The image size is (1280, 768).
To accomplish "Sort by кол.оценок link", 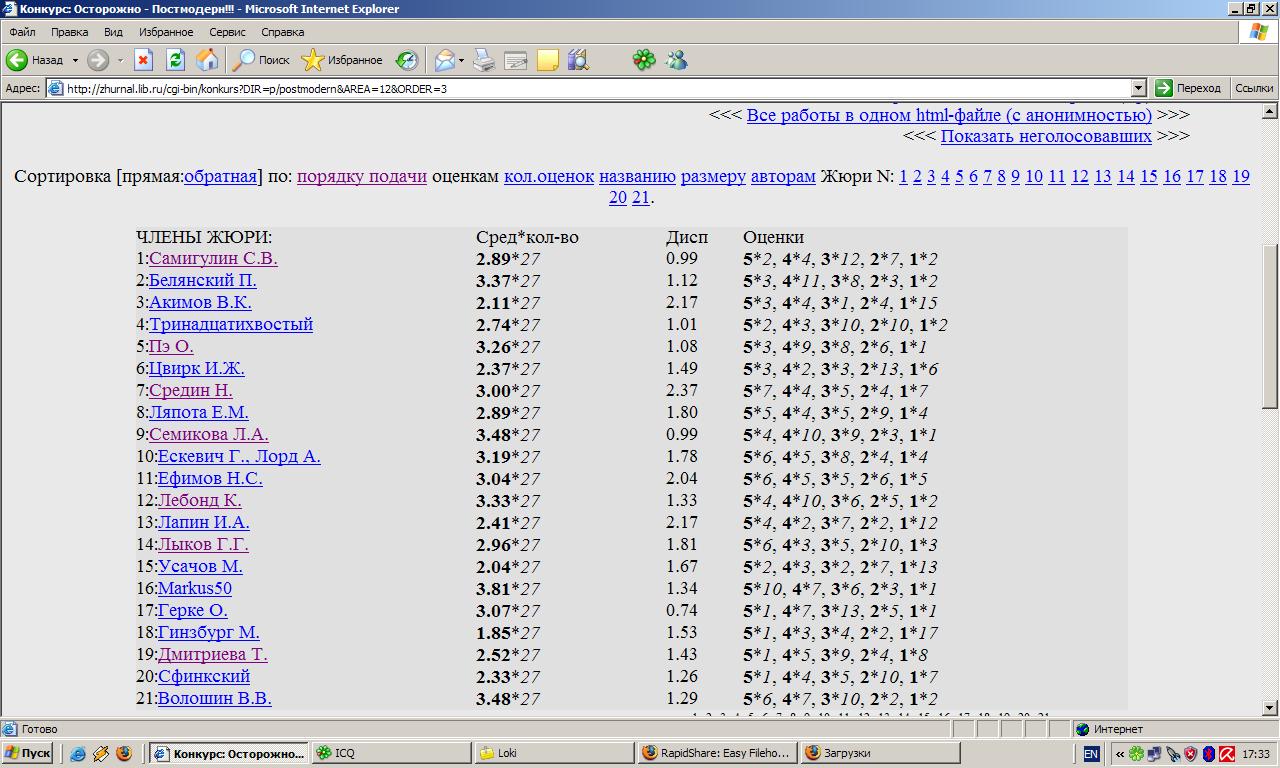I will 548,176.
